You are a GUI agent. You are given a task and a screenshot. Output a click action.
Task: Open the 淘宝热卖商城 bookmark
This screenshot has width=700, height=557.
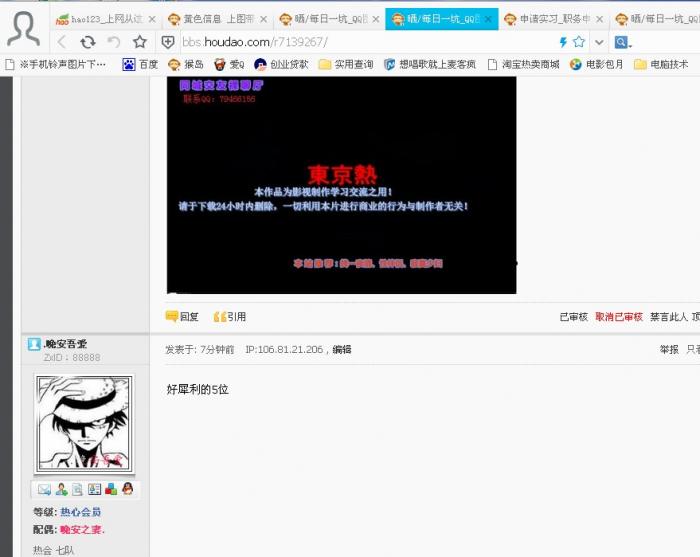(x=523, y=65)
